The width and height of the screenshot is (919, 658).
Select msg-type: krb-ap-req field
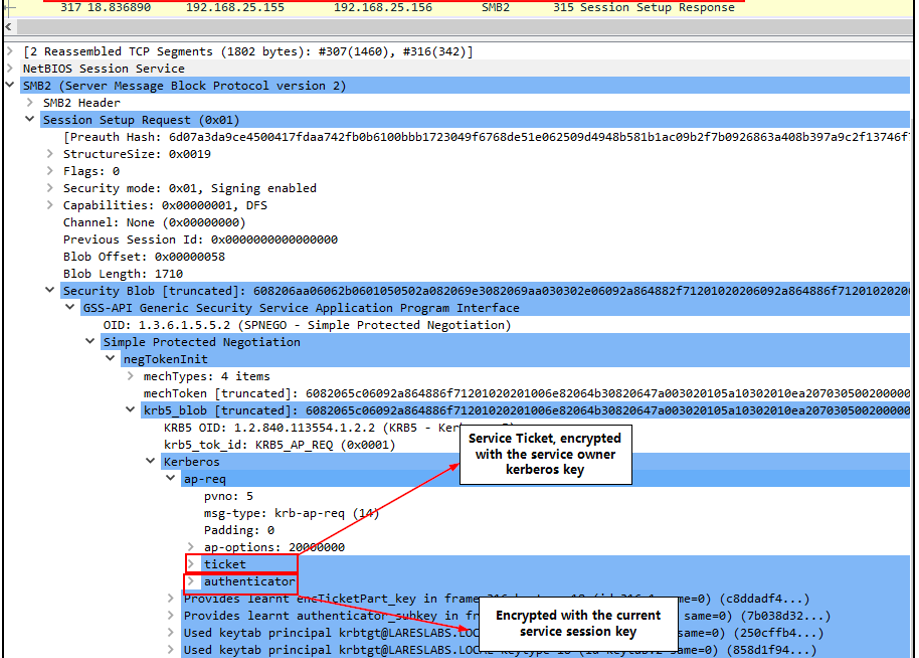coord(291,513)
